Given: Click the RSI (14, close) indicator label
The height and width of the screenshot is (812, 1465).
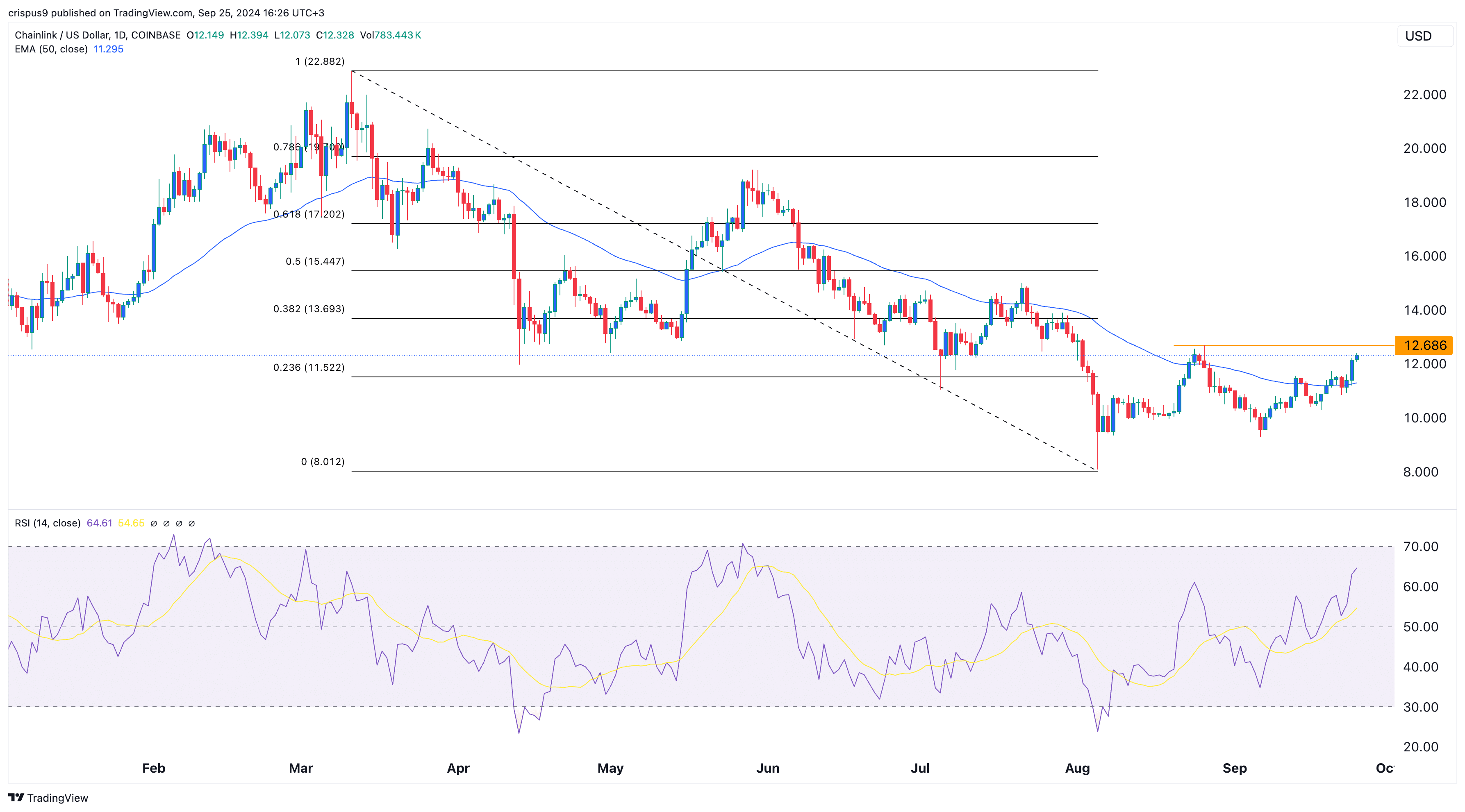Looking at the screenshot, I should coord(48,523).
